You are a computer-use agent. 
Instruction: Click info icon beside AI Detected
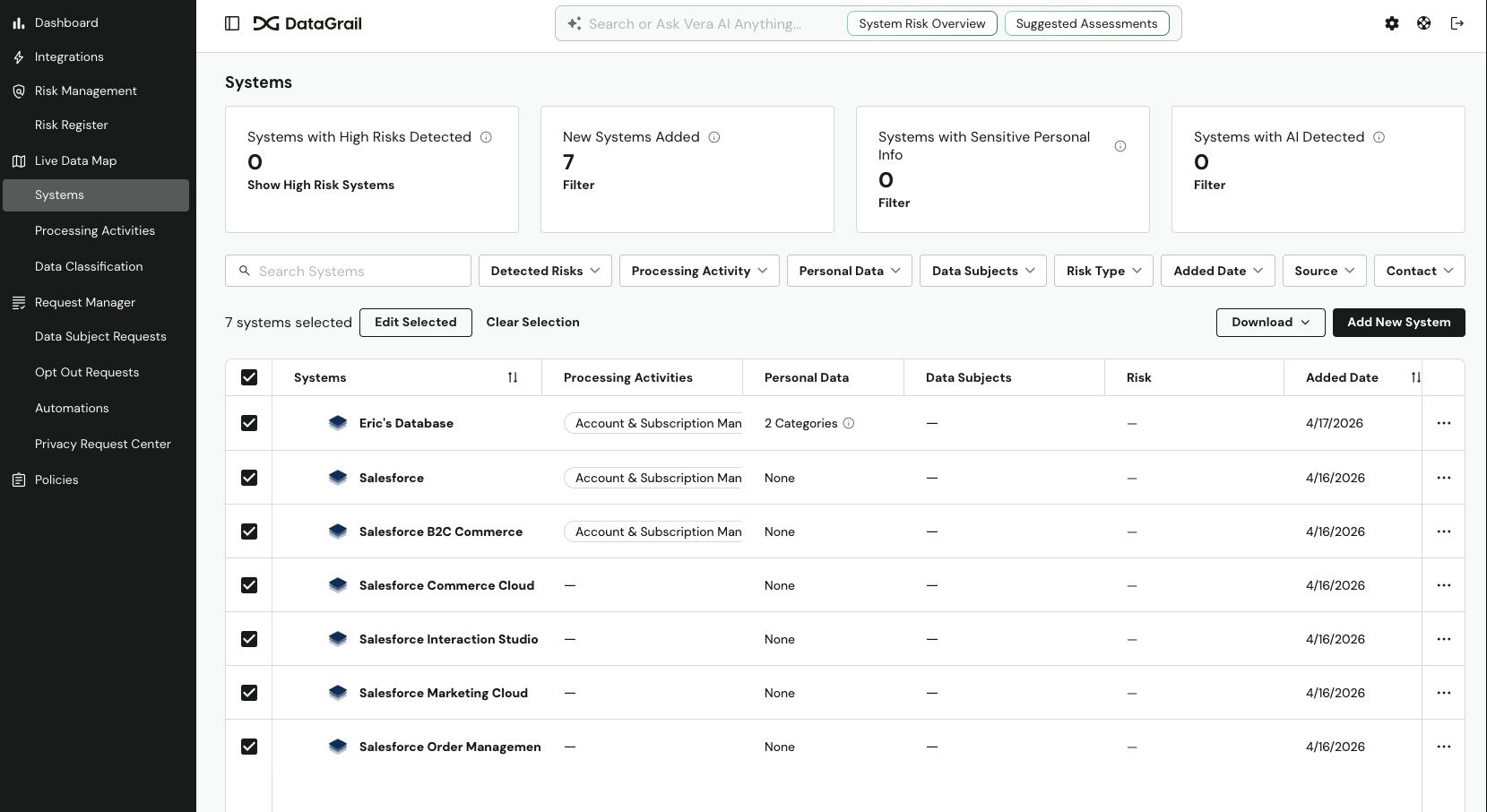click(x=1379, y=137)
